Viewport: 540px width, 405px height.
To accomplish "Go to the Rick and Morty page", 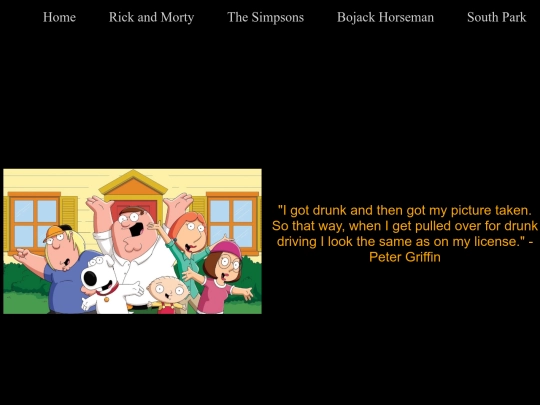I will pyautogui.click(x=152, y=17).
